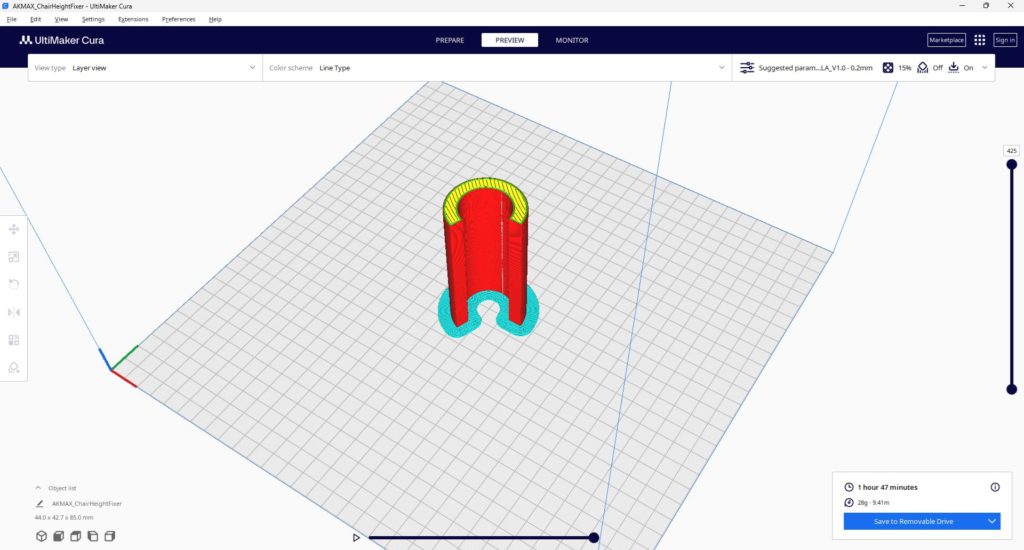Select the Move tool in left toolbar
The width and height of the screenshot is (1024, 550).
pyautogui.click(x=14, y=229)
